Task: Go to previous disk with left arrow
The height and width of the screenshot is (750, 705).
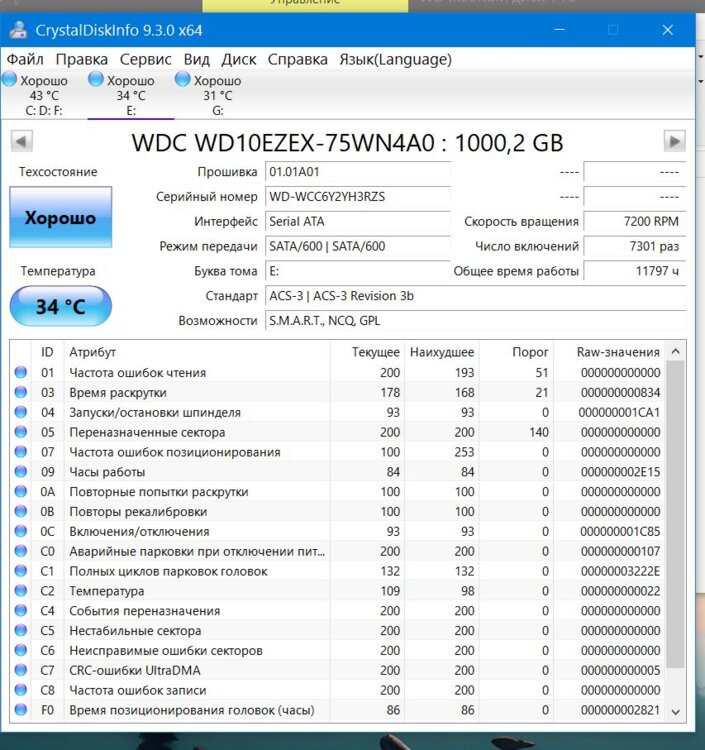Action: pos(22,141)
